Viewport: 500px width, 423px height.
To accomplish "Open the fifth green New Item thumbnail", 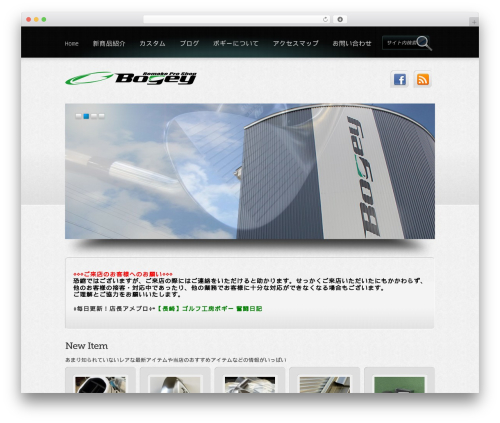I will pos(399,385).
